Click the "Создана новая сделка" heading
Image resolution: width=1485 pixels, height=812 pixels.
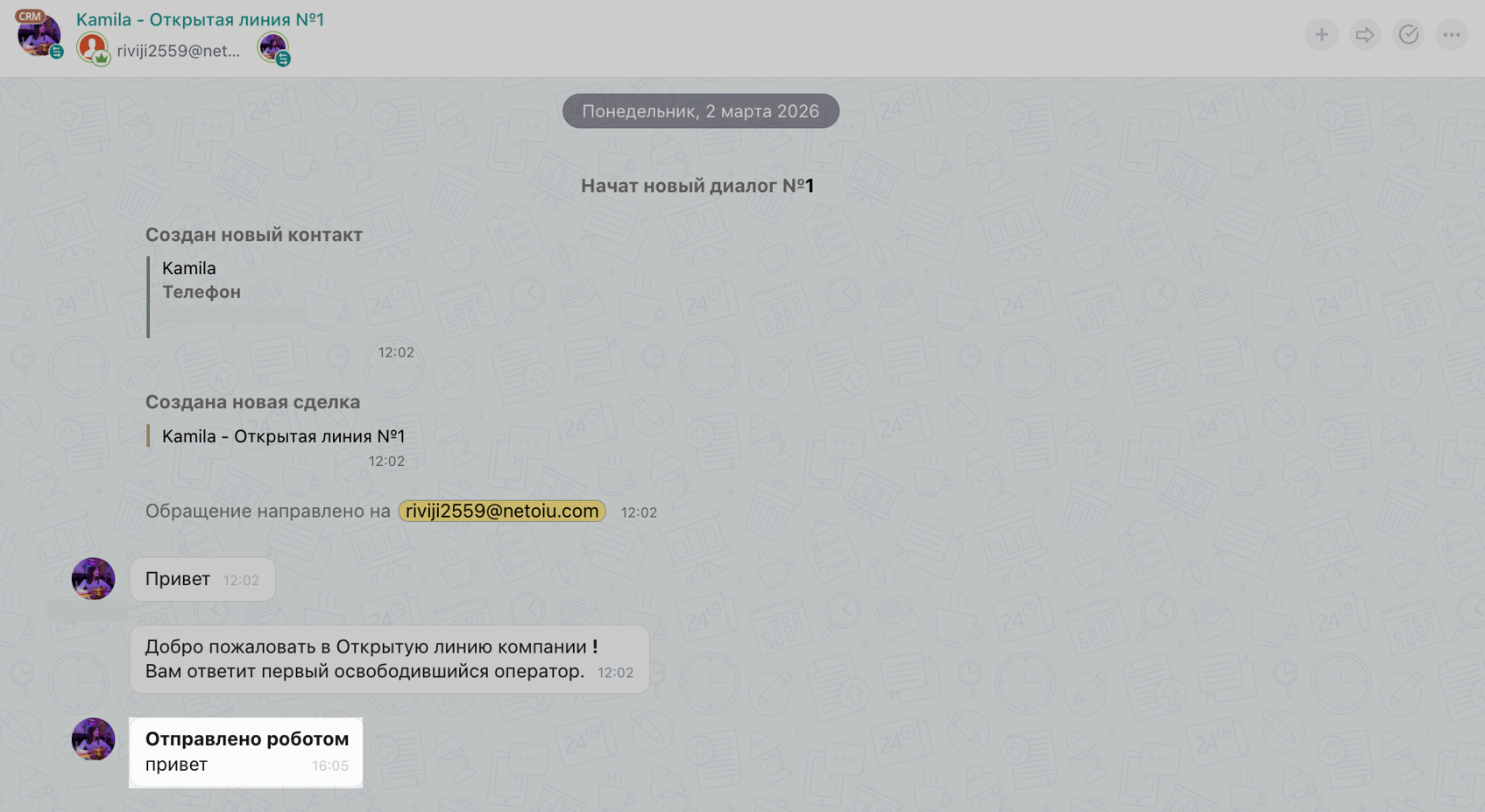[252, 402]
